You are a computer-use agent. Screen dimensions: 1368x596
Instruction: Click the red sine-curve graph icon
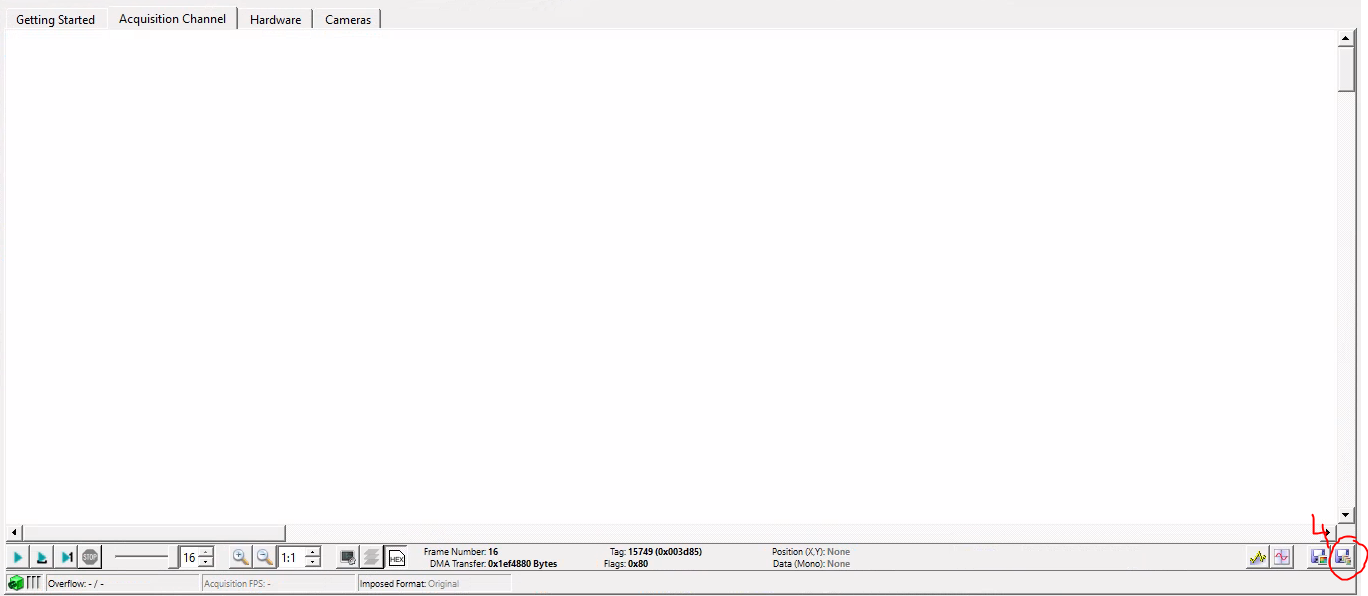tap(1282, 557)
